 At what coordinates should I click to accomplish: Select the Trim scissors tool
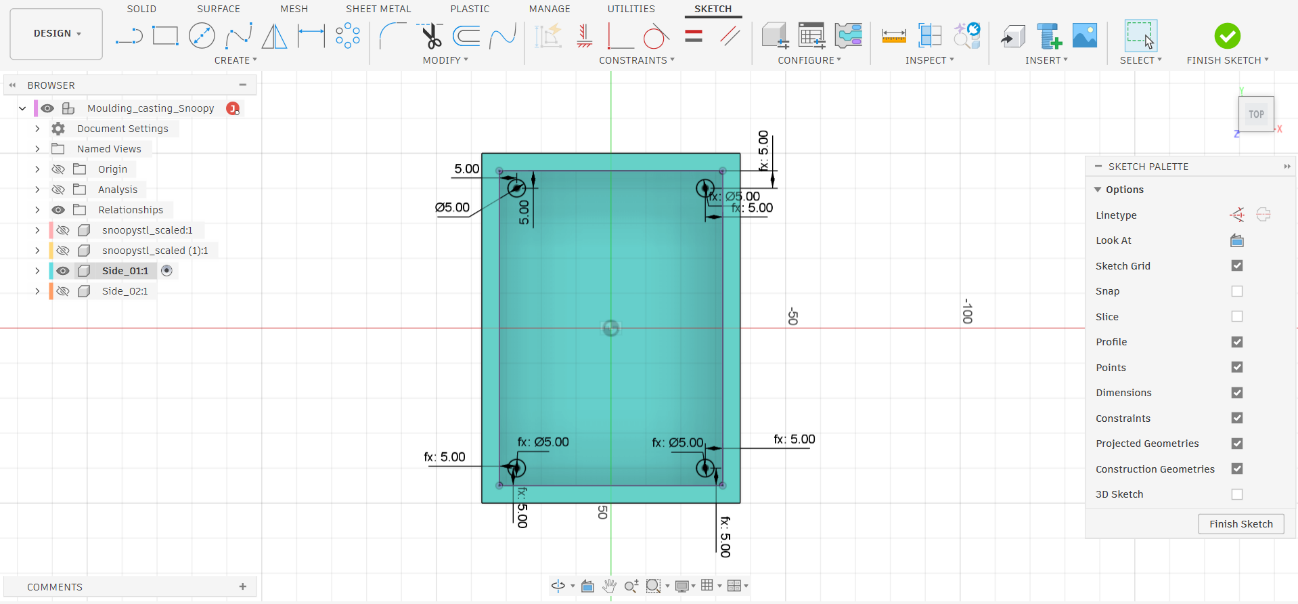click(431, 37)
